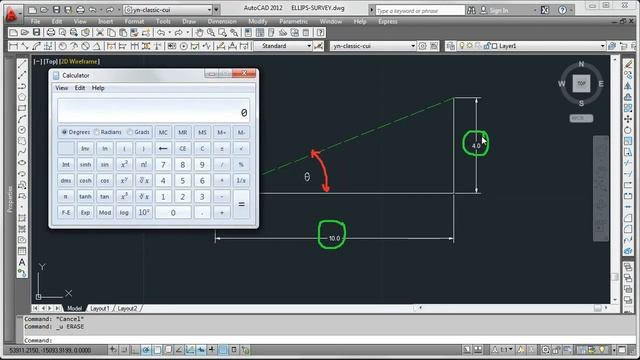The height and width of the screenshot is (360, 640).
Task: Select the Circle draw tool
Action: tap(22, 130)
